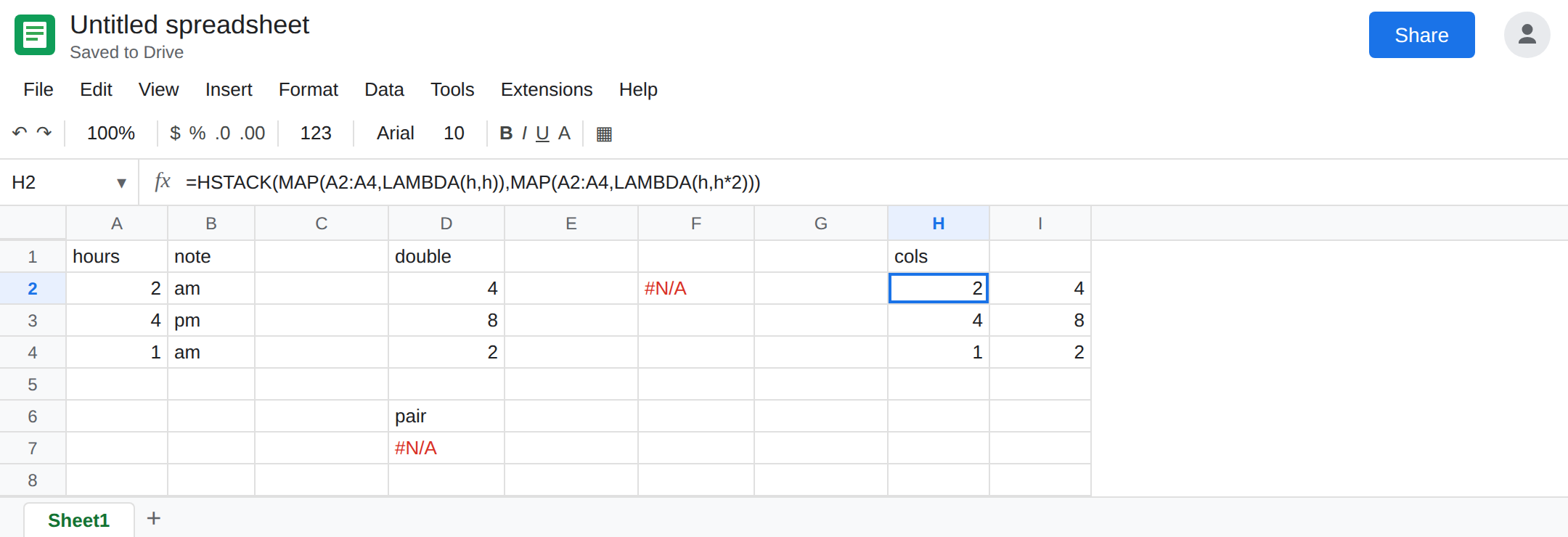Select the column D header
1568x537 pixels.
[x=446, y=224]
